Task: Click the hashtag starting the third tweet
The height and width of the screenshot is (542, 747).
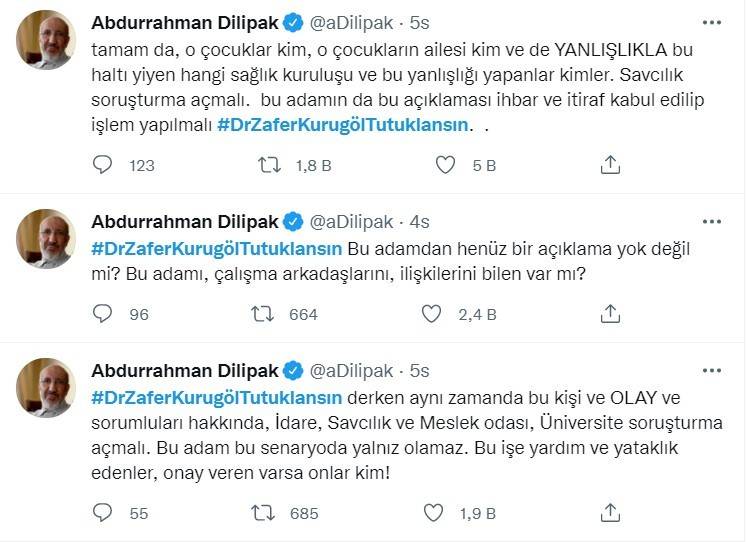Action: pyautogui.click(x=216, y=397)
